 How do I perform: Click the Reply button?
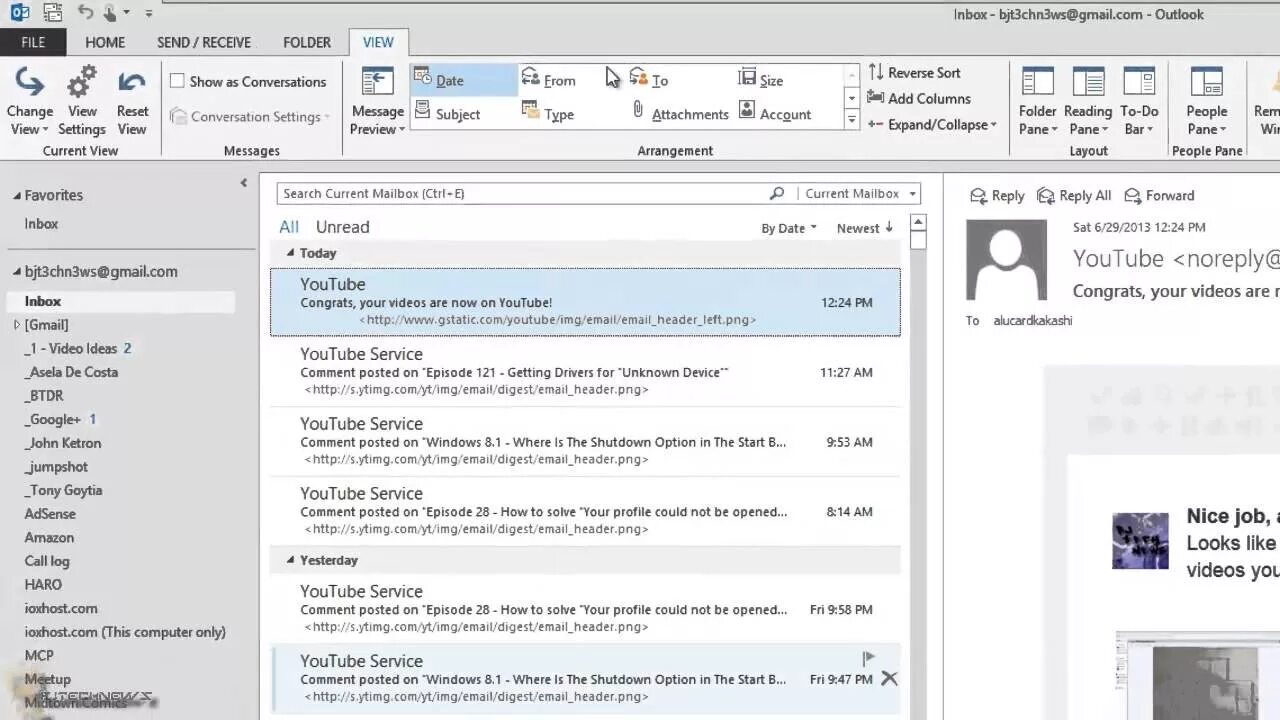pos(996,195)
